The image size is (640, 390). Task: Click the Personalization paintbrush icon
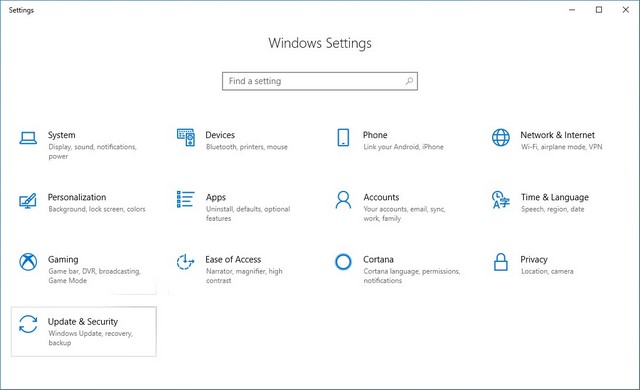pos(28,200)
